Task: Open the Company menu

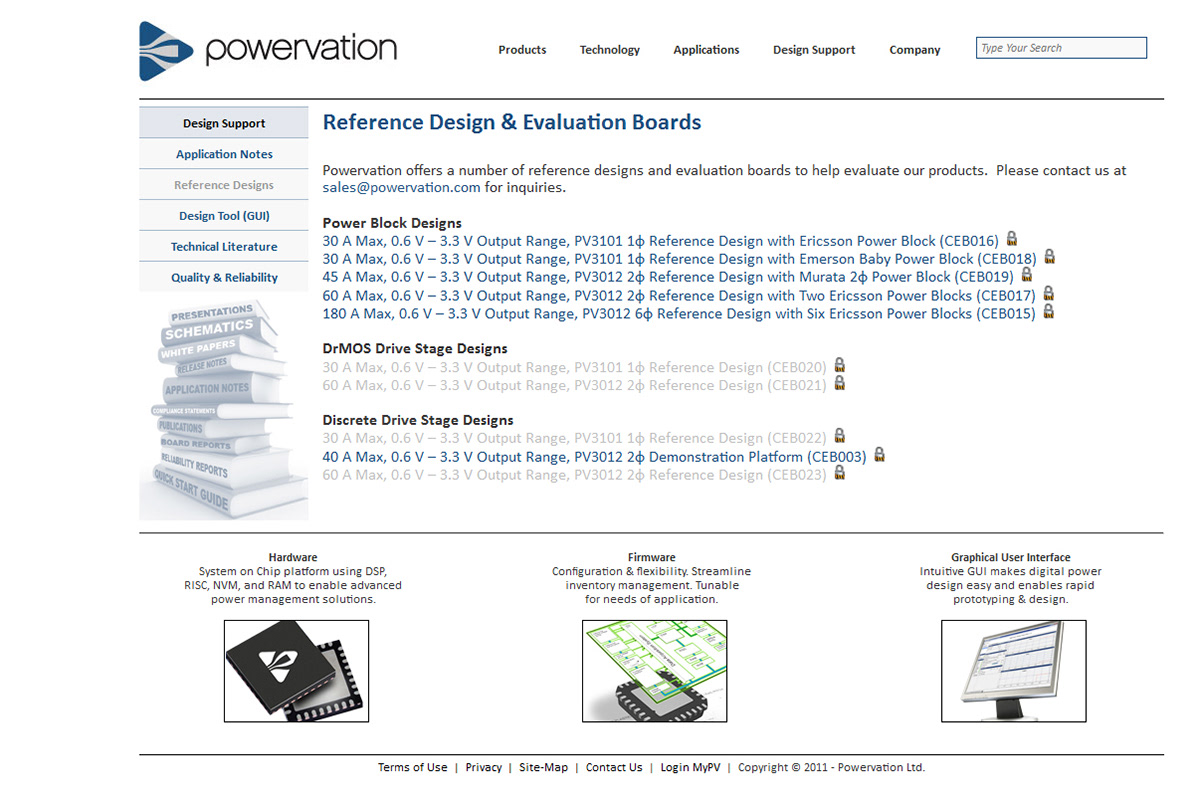Action: 915,50
